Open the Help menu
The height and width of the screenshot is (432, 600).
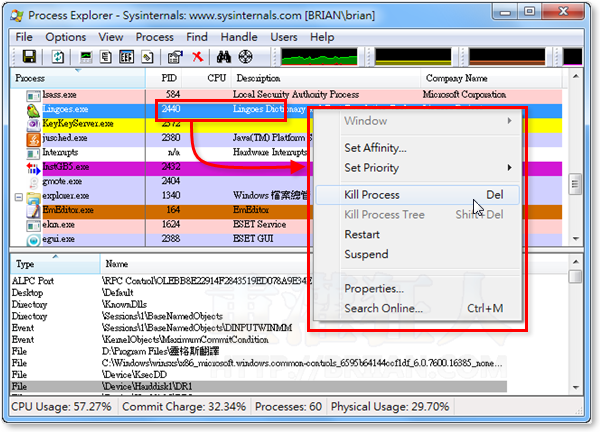(x=322, y=37)
